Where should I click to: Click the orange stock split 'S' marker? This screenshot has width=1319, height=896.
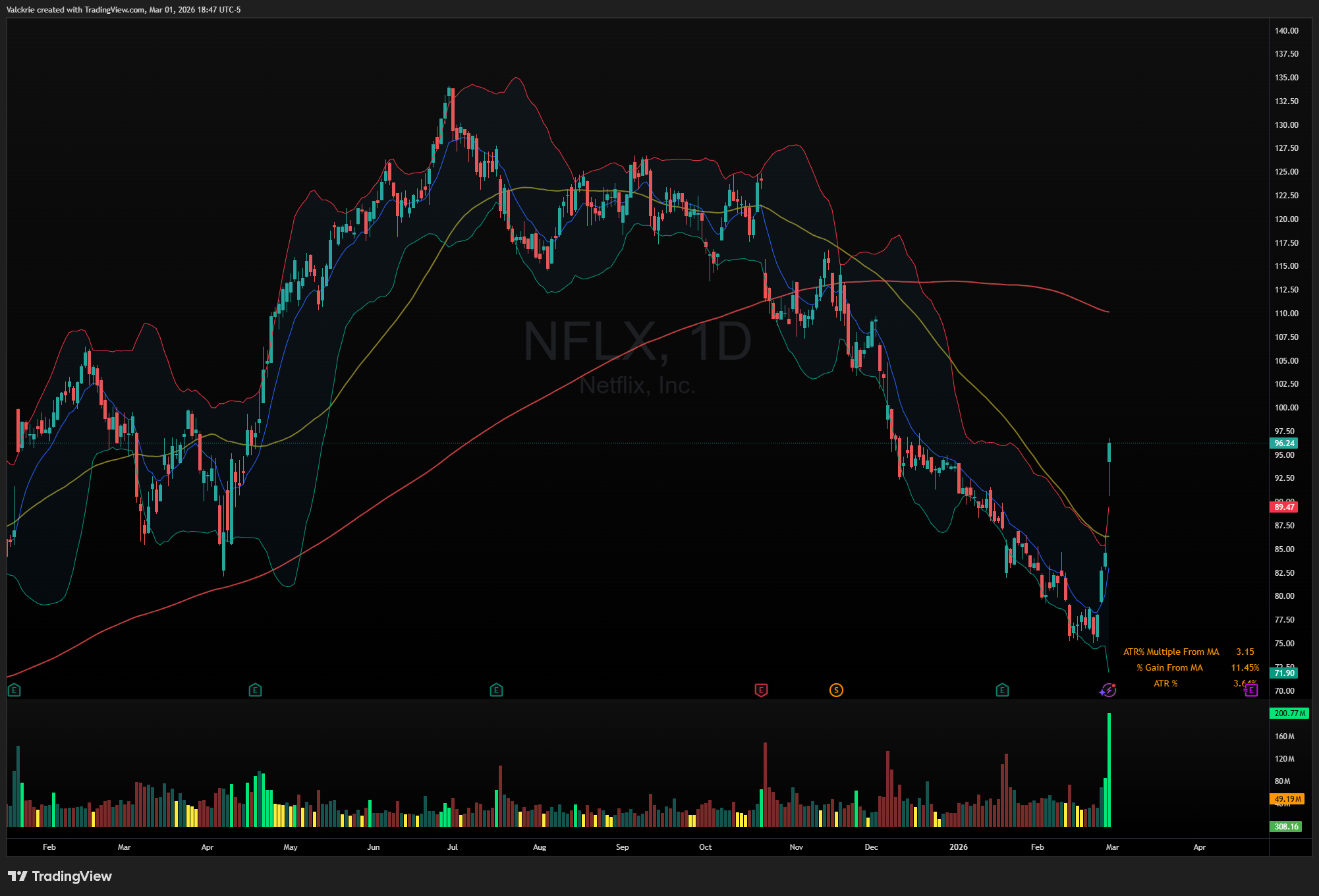pyautogui.click(x=836, y=690)
